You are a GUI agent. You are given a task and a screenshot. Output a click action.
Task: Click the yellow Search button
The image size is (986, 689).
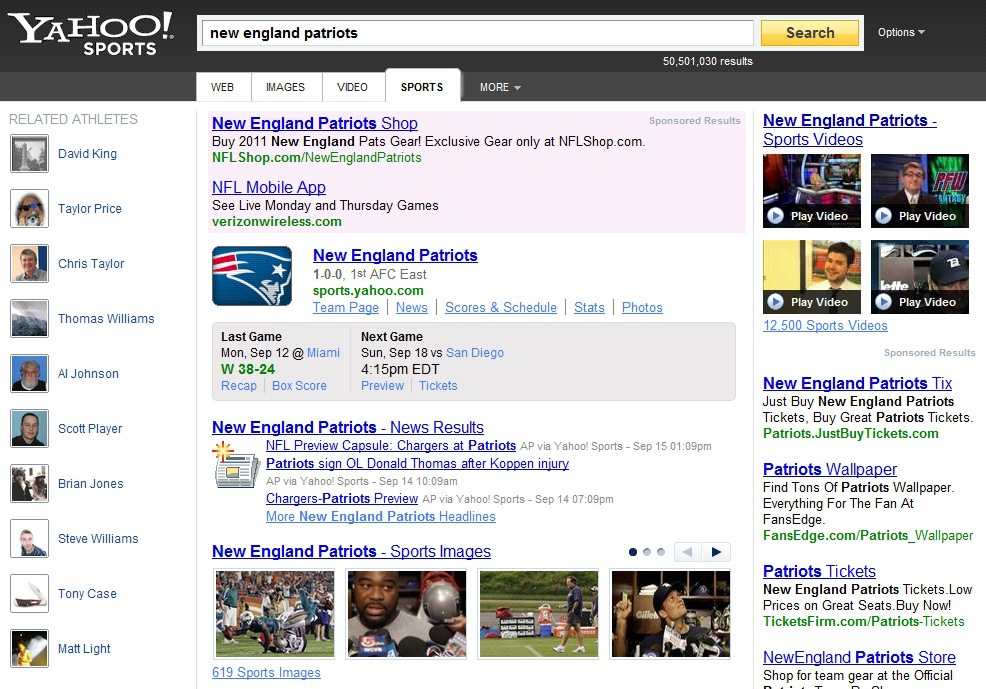(x=810, y=33)
